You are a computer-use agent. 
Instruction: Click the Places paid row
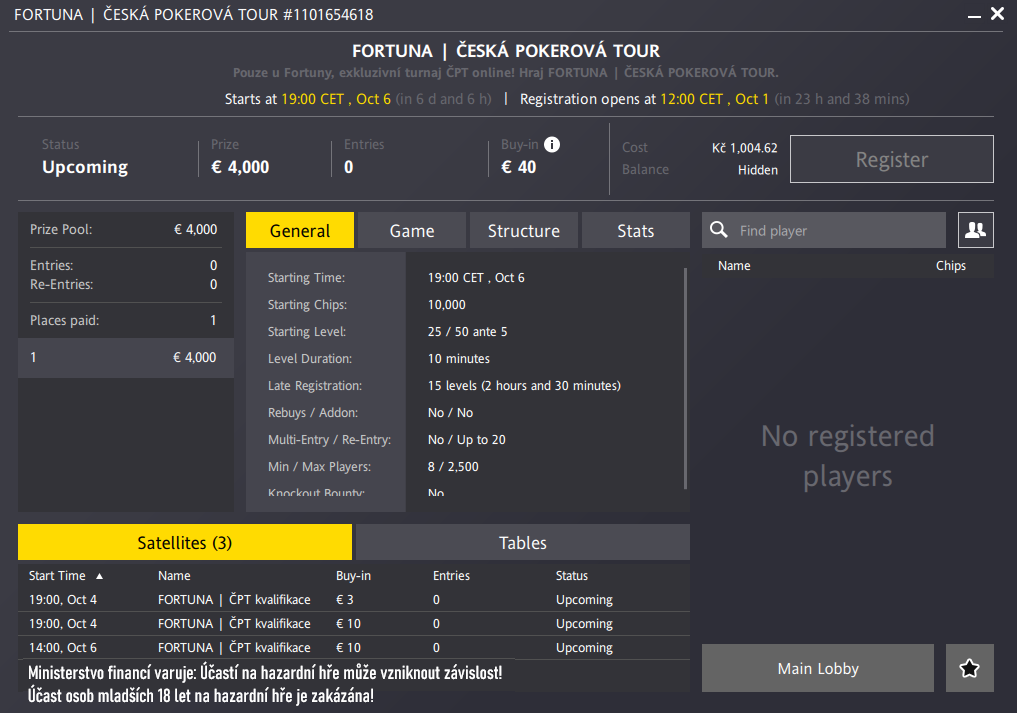click(x=123, y=320)
